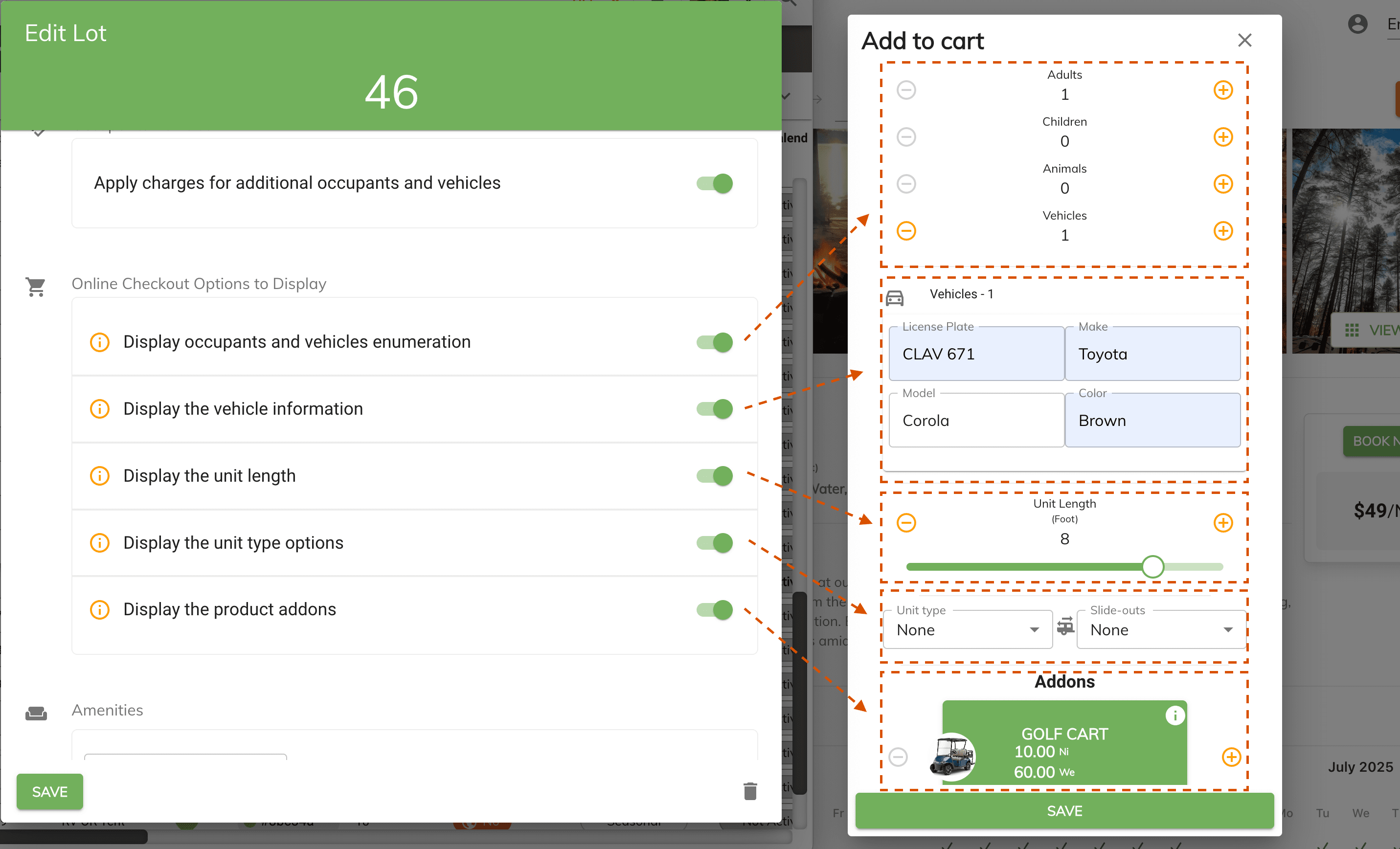Decrease the Unit Length value
The image size is (1400, 849).
(x=906, y=522)
